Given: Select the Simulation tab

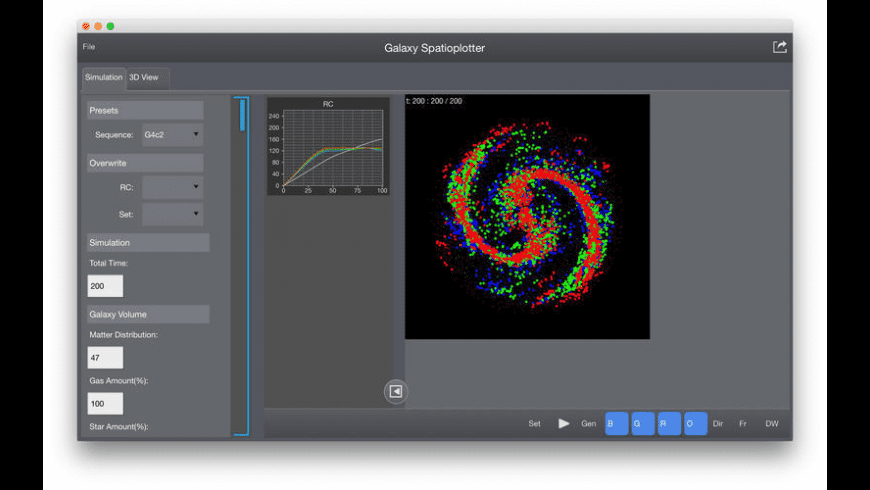Looking at the screenshot, I should 104,77.
